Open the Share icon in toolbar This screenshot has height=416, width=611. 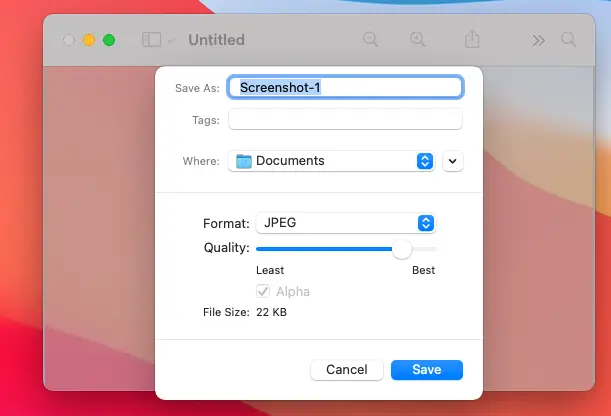pyautogui.click(x=472, y=39)
